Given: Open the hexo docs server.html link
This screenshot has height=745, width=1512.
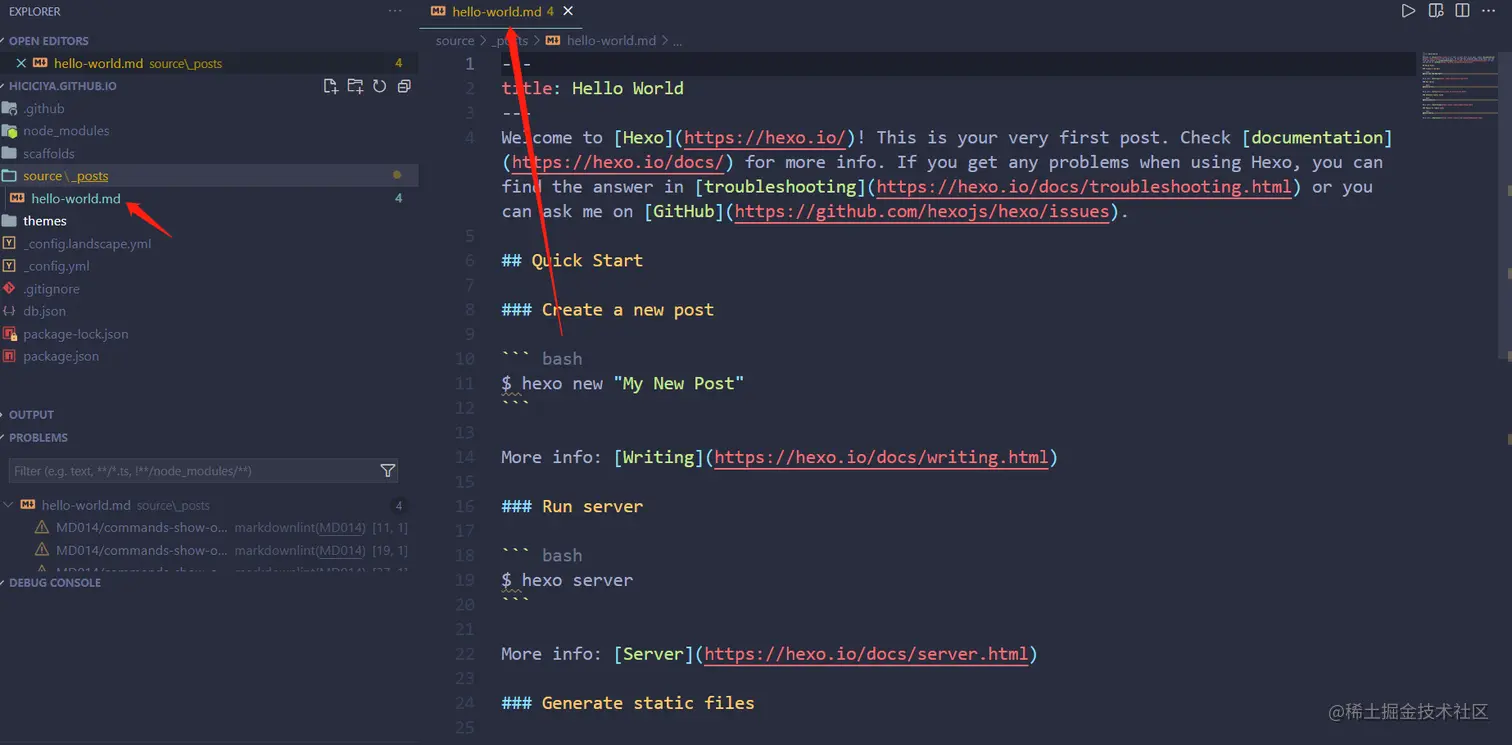Looking at the screenshot, I should tap(866, 655).
